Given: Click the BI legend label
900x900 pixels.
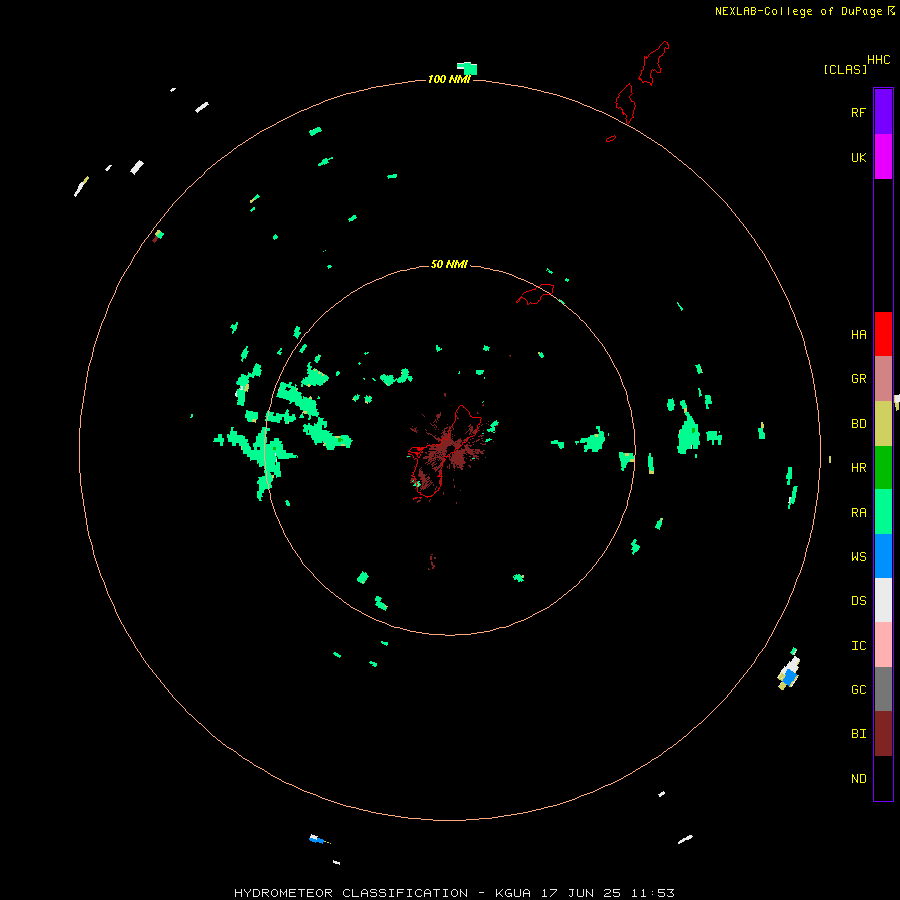Looking at the screenshot, I should point(858,734).
